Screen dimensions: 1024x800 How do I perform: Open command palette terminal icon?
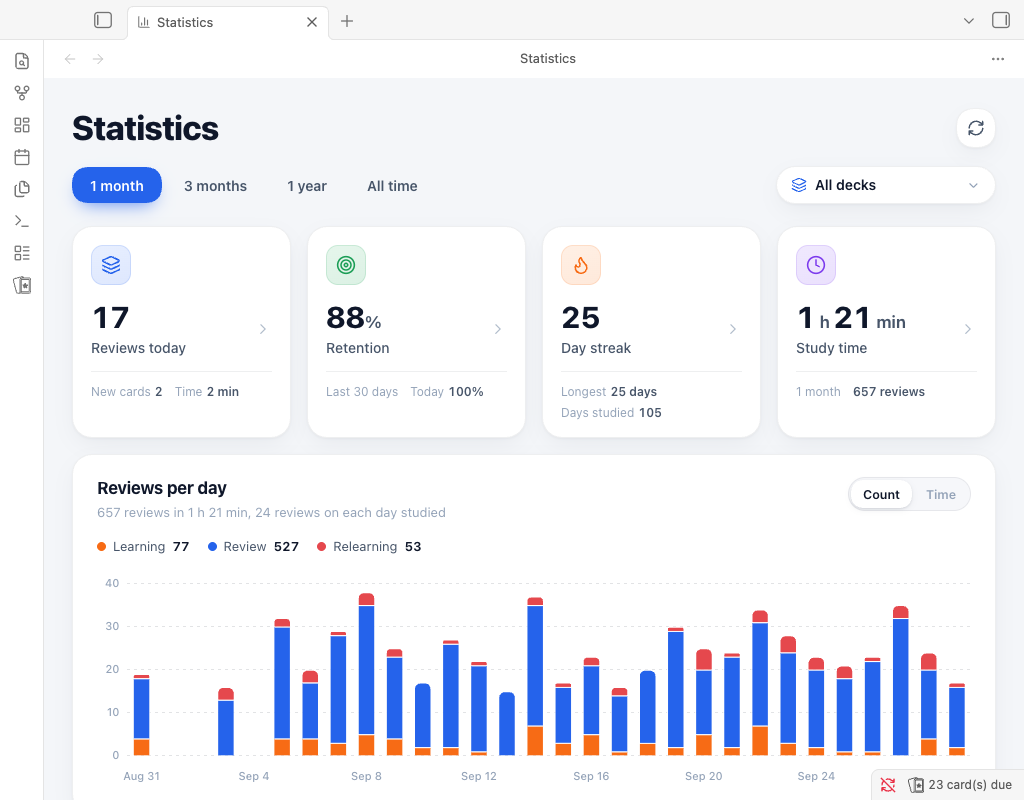point(22,221)
